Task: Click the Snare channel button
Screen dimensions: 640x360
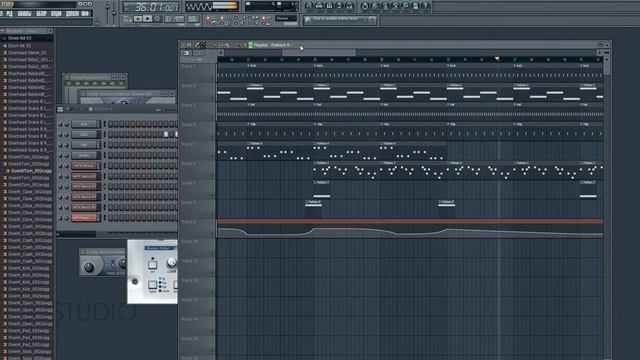Action: tap(84, 156)
